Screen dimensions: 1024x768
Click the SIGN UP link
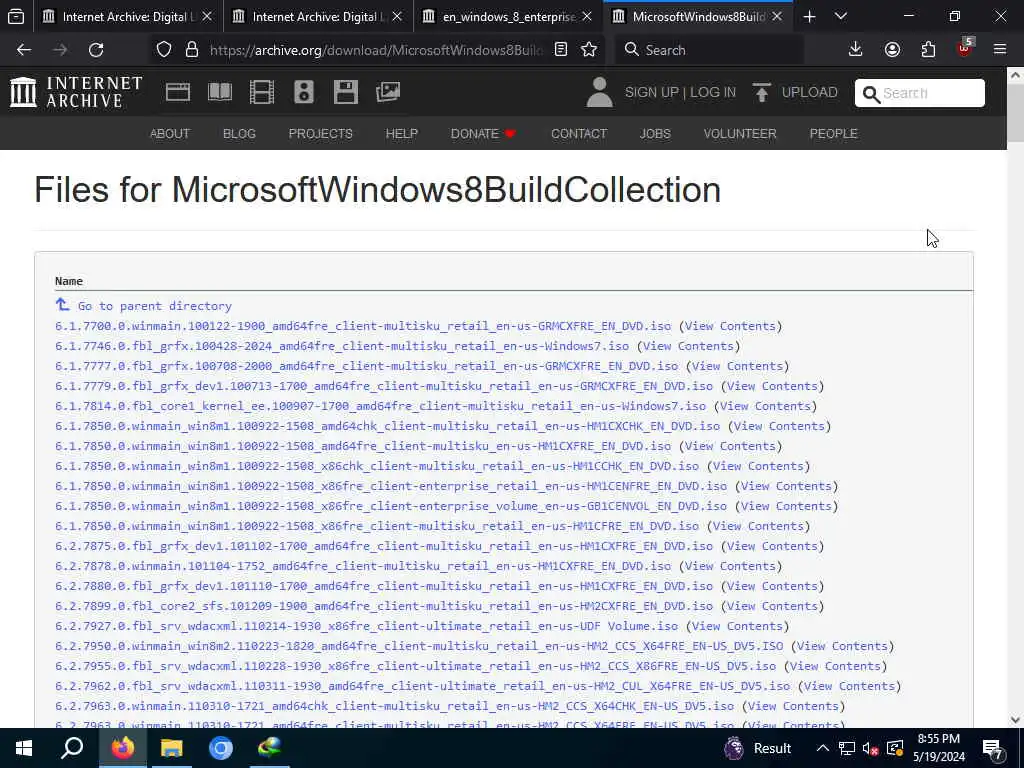point(651,92)
